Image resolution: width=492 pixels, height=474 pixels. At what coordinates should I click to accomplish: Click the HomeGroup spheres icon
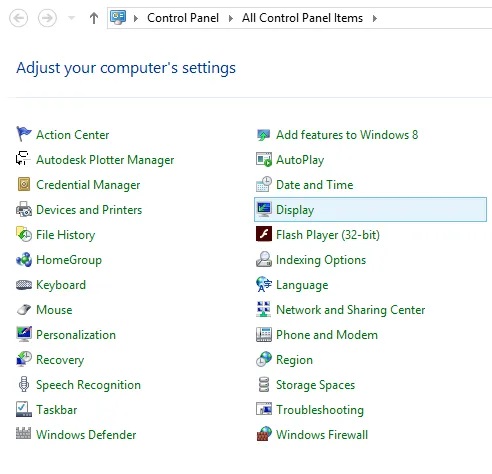24,259
